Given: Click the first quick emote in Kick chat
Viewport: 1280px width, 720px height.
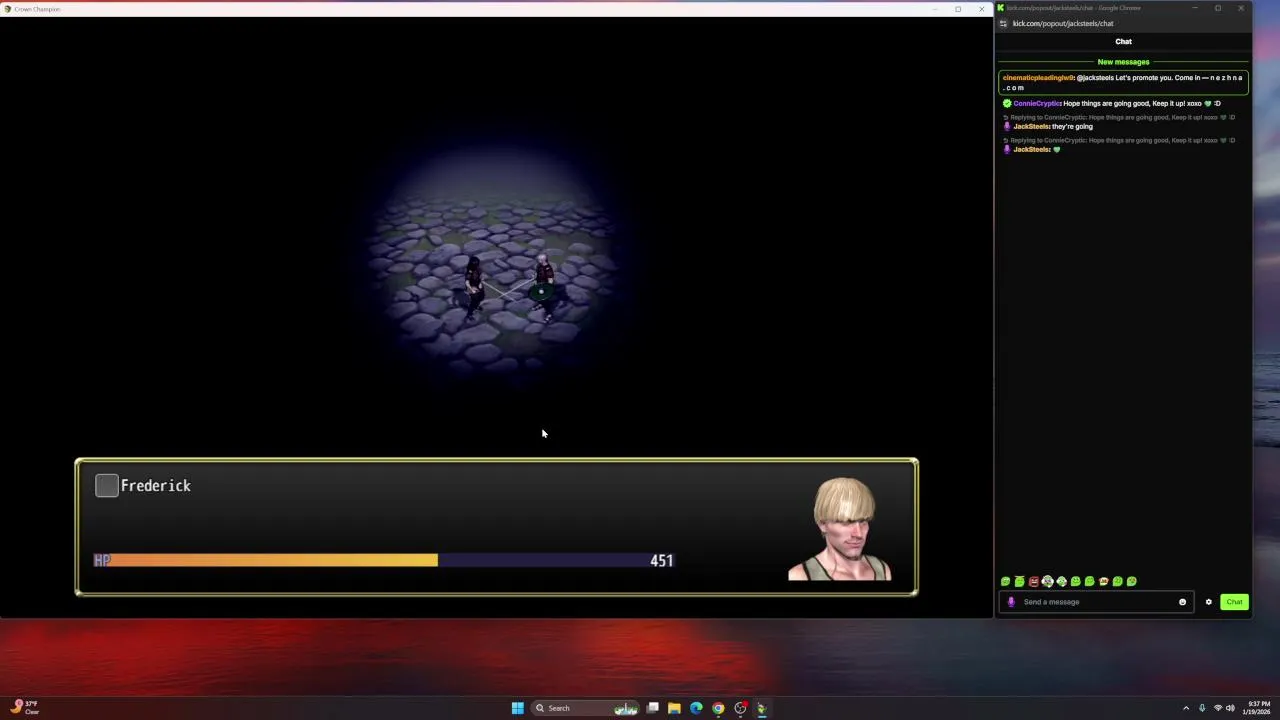Looking at the screenshot, I should pyautogui.click(x=1005, y=581).
